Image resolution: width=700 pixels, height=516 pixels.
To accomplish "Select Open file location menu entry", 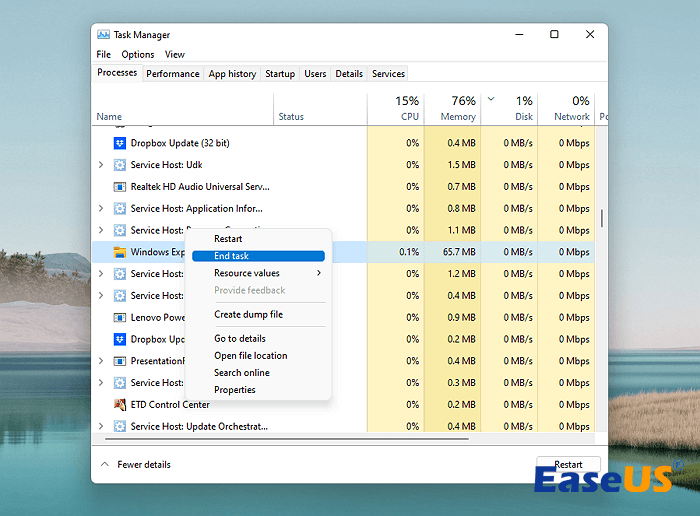I will coord(258,356).
